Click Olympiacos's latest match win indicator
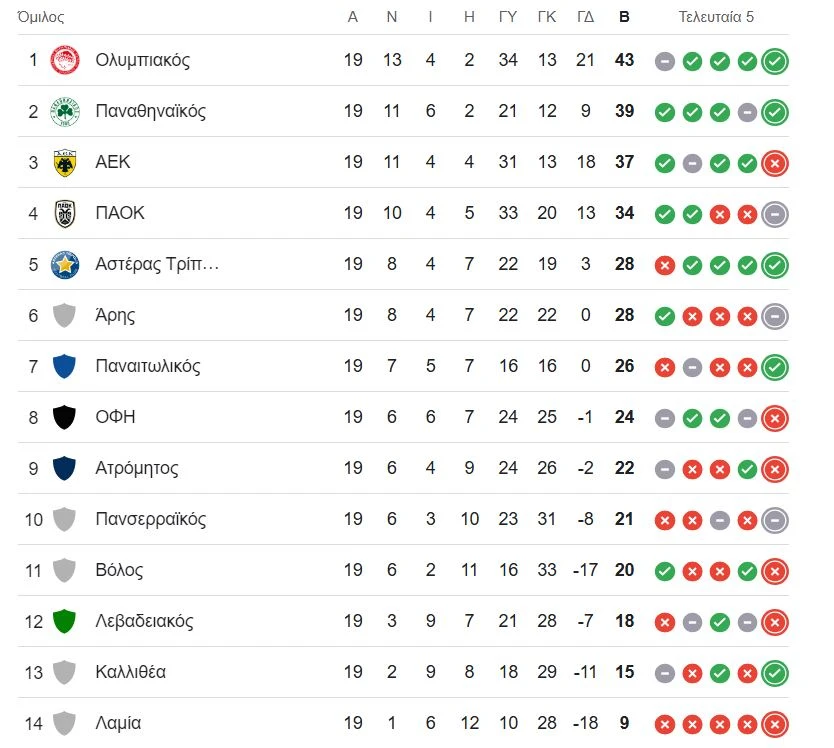The height and width of the screenshot is (748, 834). [774, 61]
